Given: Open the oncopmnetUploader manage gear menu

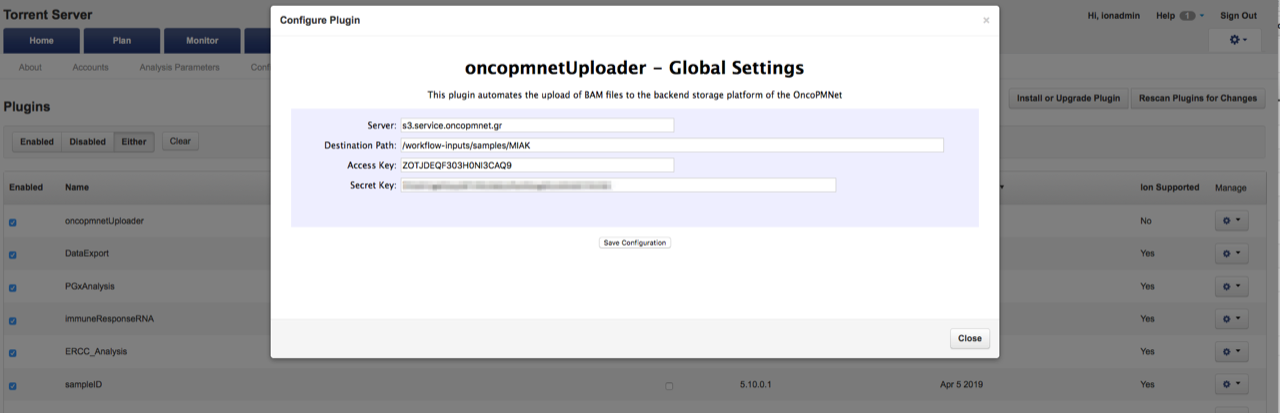Looking at the screenshot, I should (x=1231, y=221).
